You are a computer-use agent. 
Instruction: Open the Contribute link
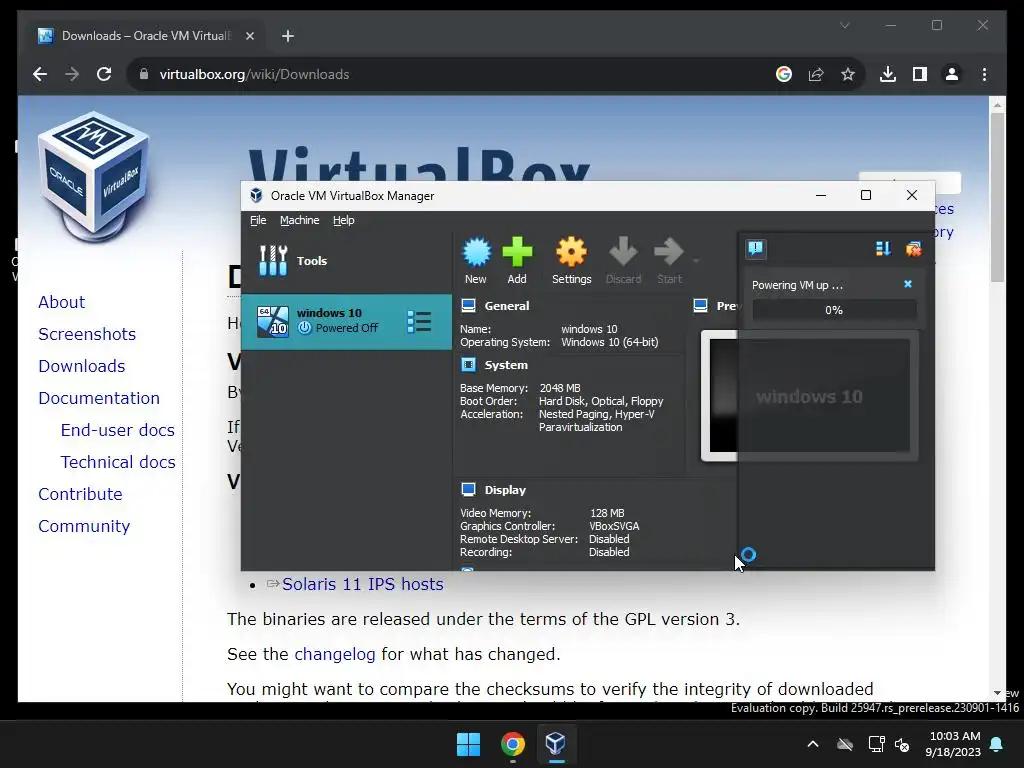pyautogui.click(x=80, y=494)
